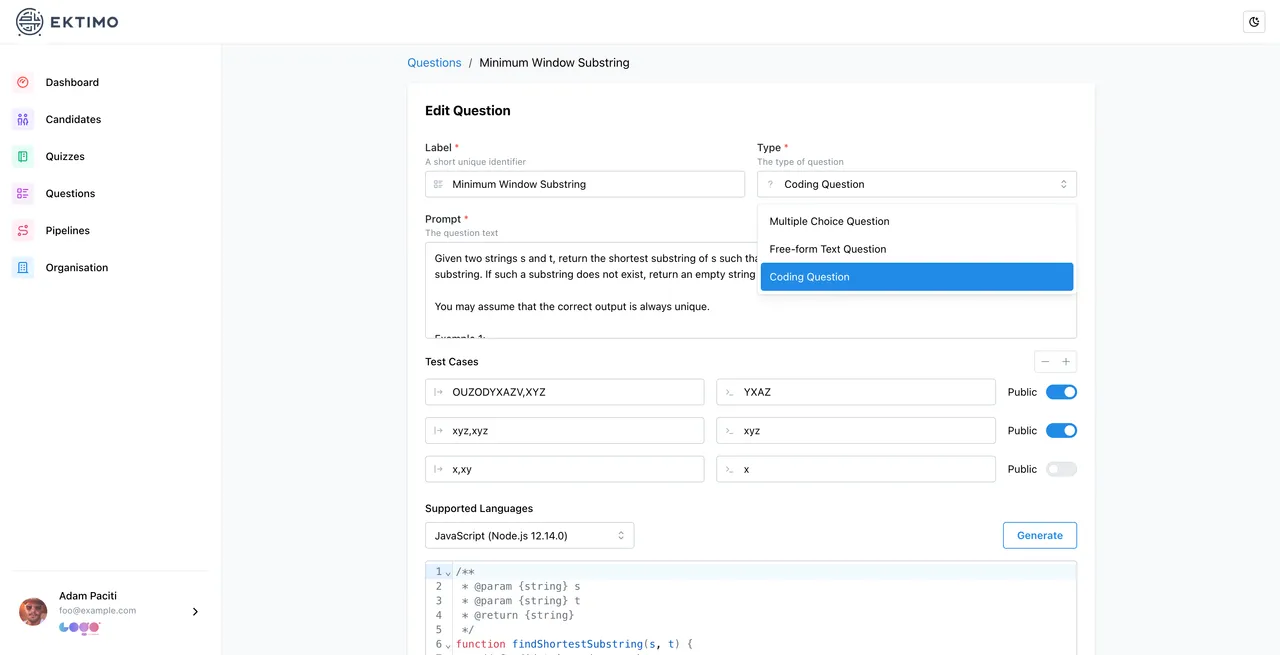The height and width of the screenshot is (655, 1280).
Task: Open the JavaScript (Node.js 12.14.0) language dropdown
Action: coord(529,536)
